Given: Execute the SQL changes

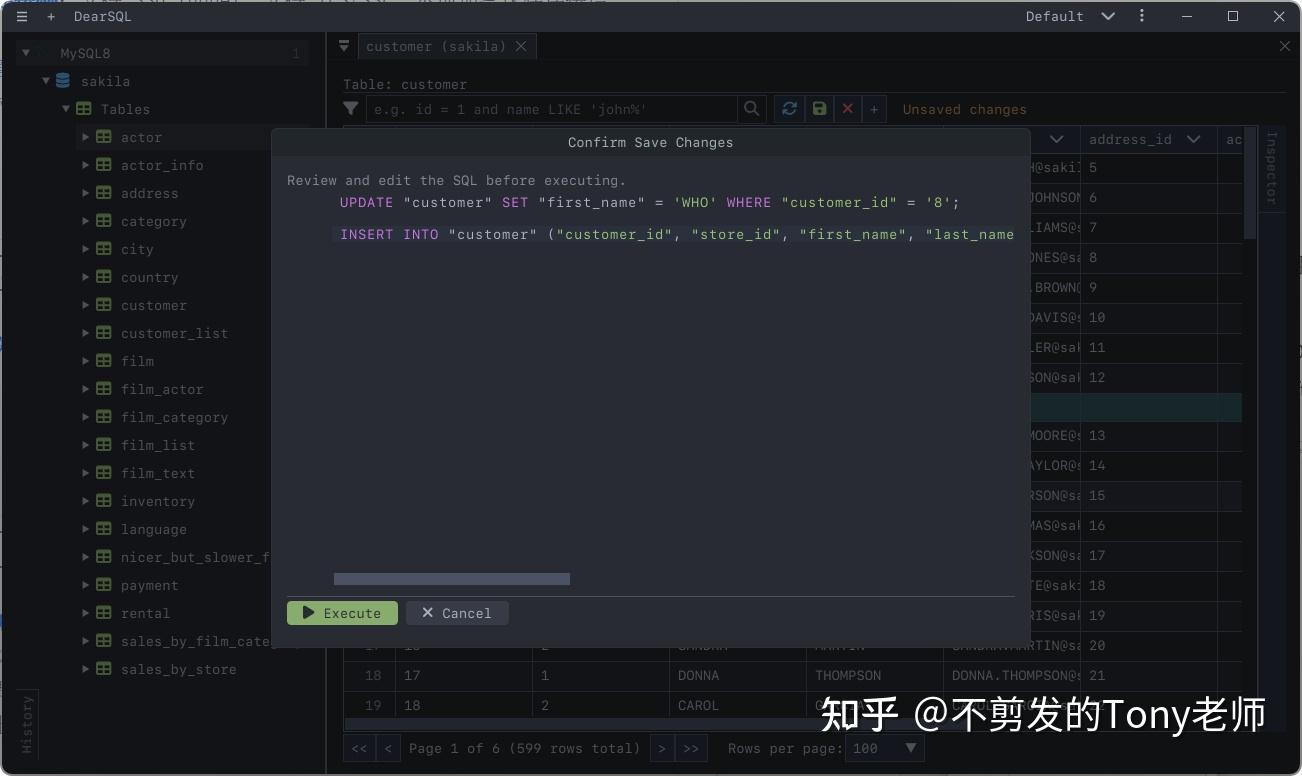Looking at the screenshot, I should pyautogui.click(x=342, y=613).
